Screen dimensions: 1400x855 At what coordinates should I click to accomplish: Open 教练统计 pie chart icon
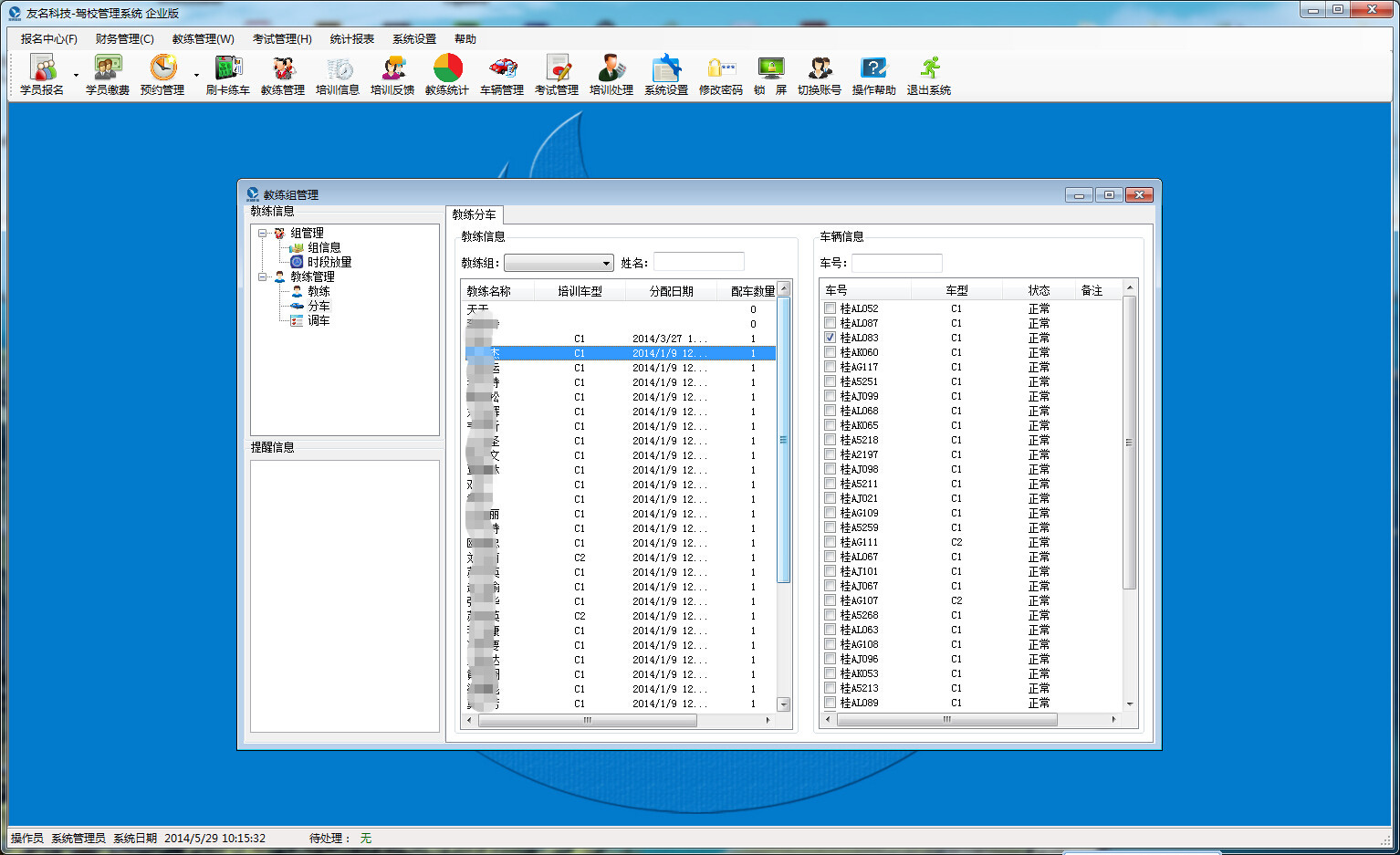447,75
